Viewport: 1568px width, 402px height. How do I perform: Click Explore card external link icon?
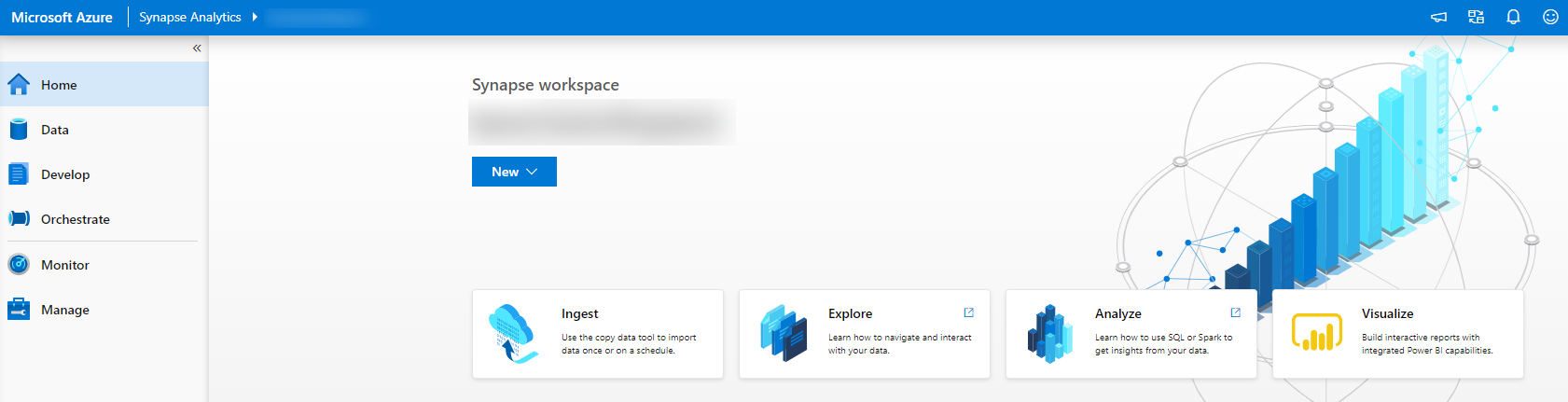point(968,312)
